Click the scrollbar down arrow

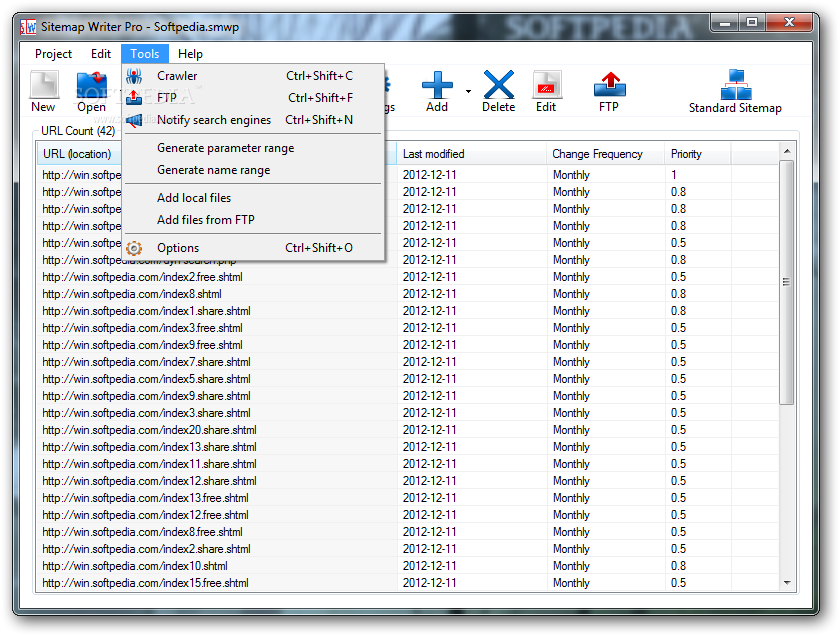(787, 582)
